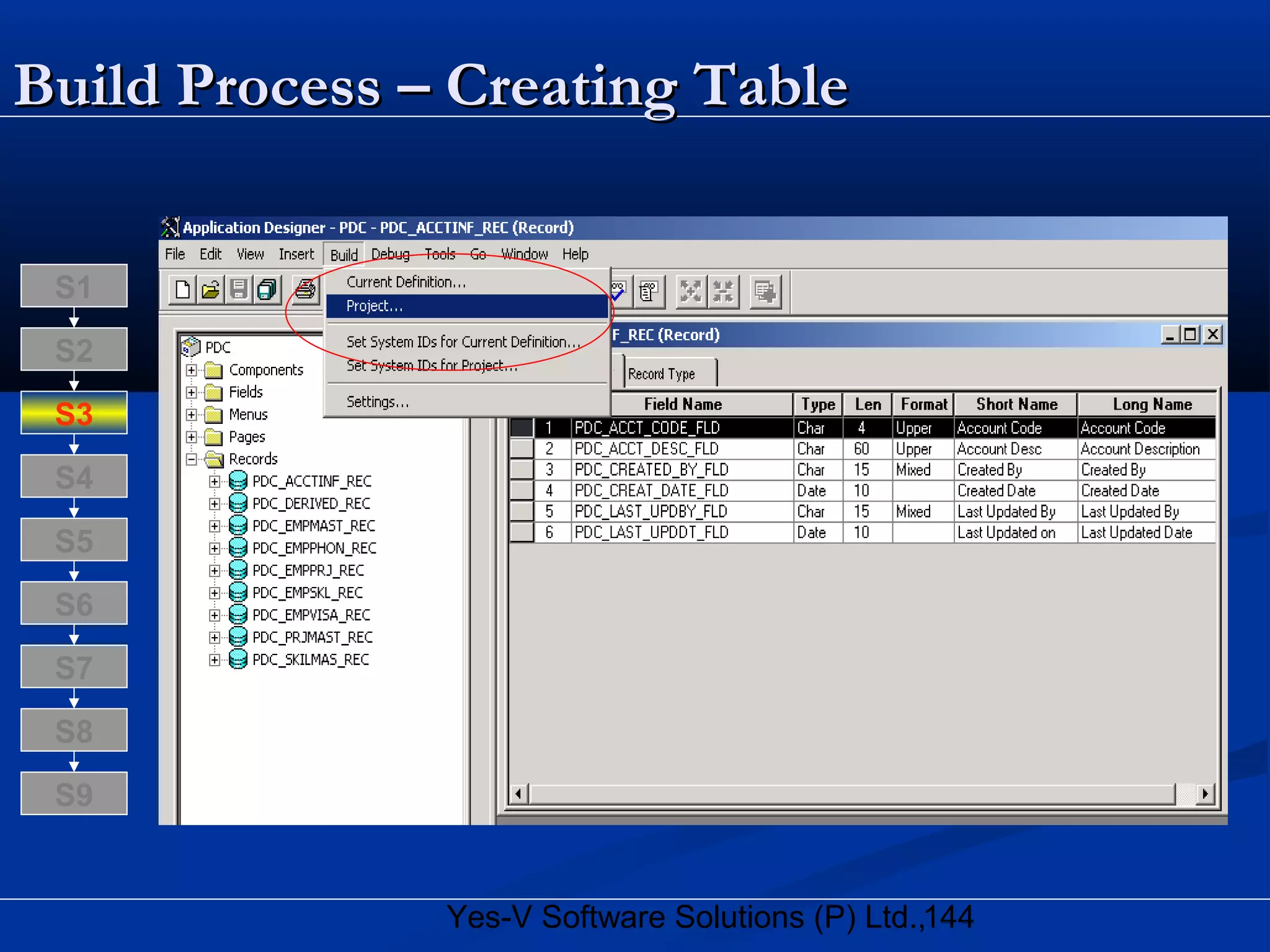Expand the PDC_SKILMAS_REC tree node
Viewport: 1270px width, 952px height.
coord(215,660)
